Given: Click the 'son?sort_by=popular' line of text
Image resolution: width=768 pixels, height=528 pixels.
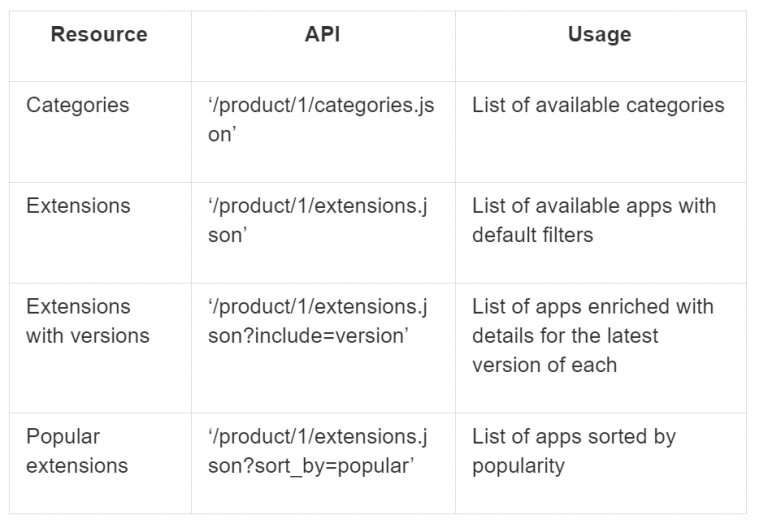Looking at the screenshot, I should [308, 466].
